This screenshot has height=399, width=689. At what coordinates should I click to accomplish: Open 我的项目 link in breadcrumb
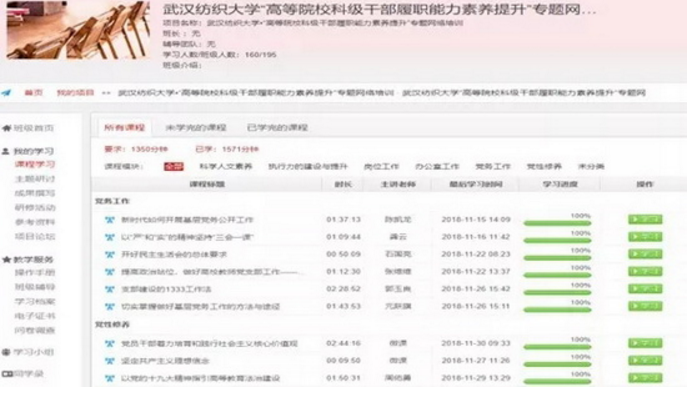(76, 93)
